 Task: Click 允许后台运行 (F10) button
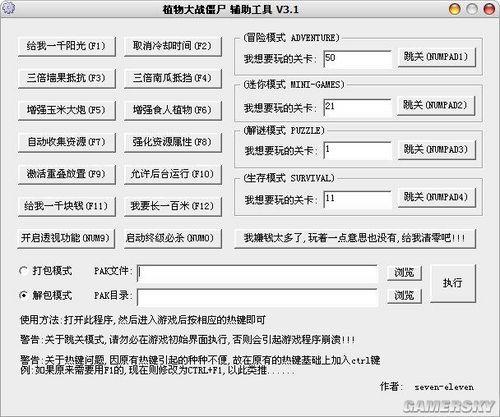(173, 174)
